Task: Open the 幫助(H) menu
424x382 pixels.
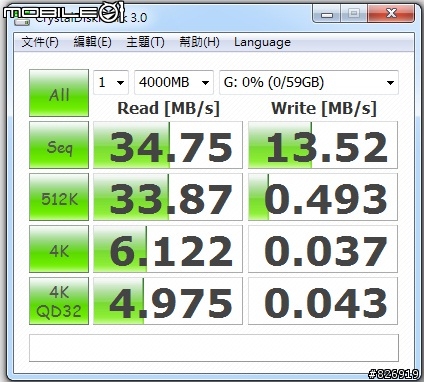Action: point(199,42)
